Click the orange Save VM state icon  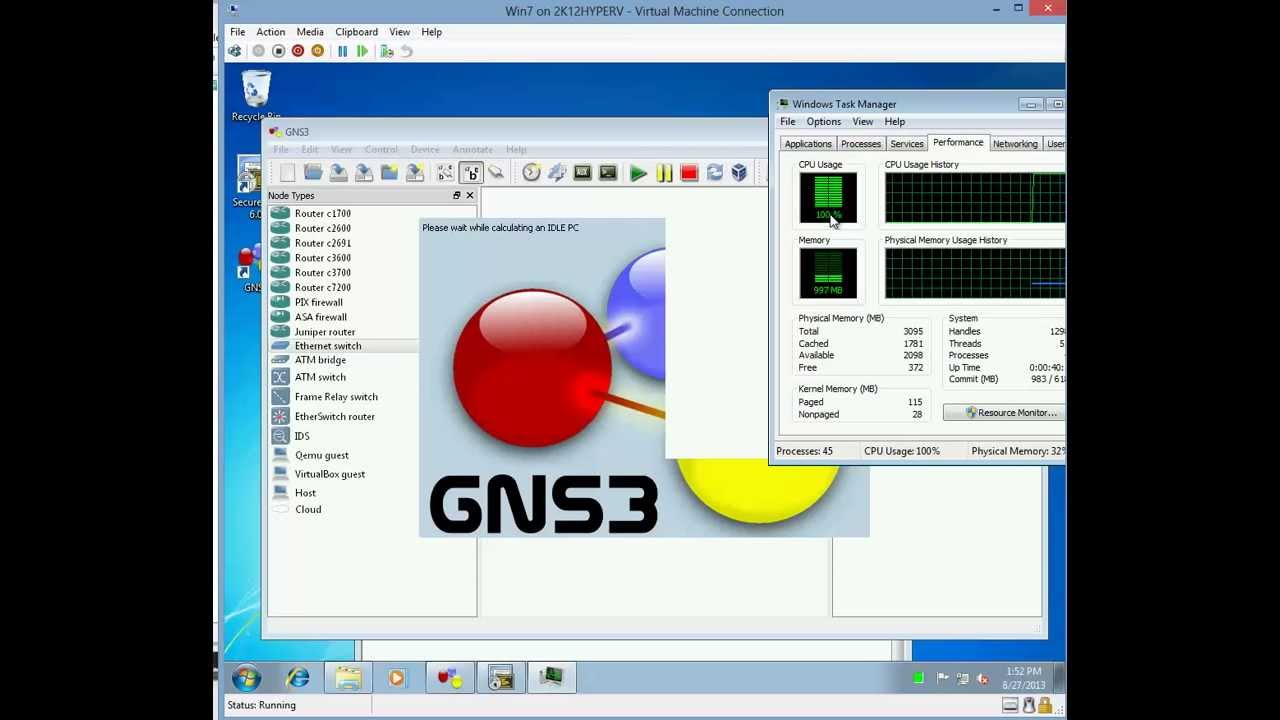pos(318,51)
